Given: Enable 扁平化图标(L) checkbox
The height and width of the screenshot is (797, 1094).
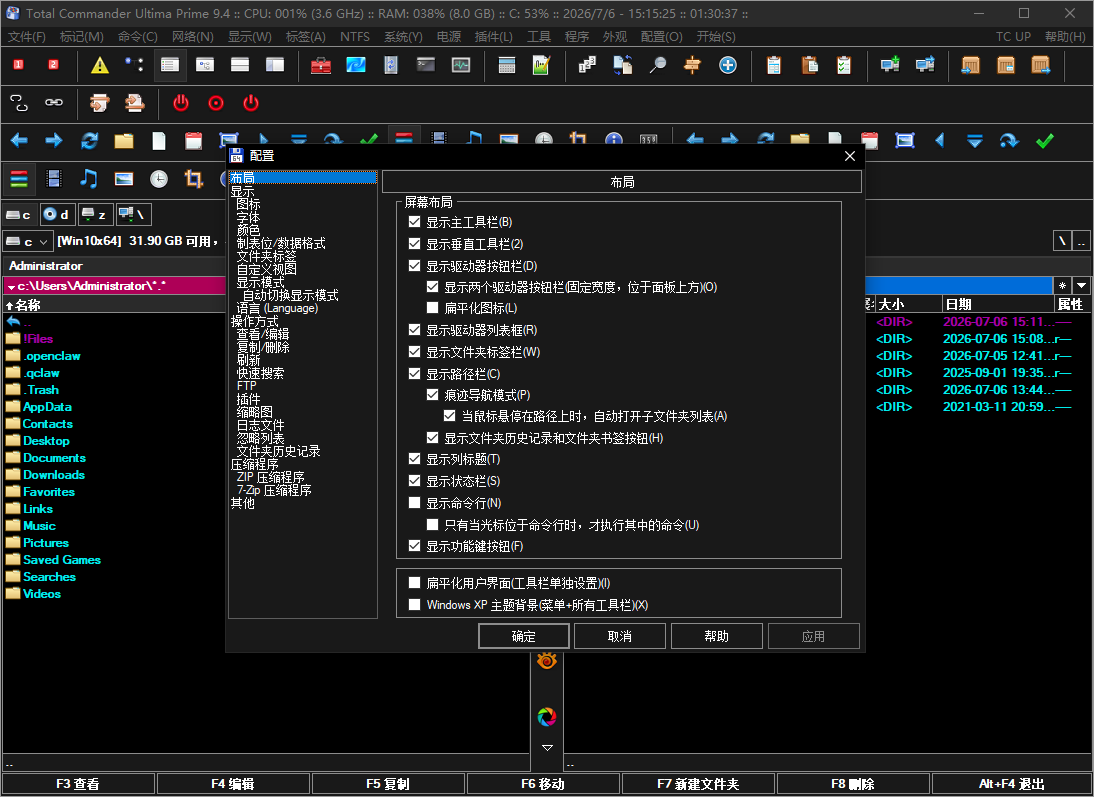Looking at the screenshot, I should (x=433, y=308).
